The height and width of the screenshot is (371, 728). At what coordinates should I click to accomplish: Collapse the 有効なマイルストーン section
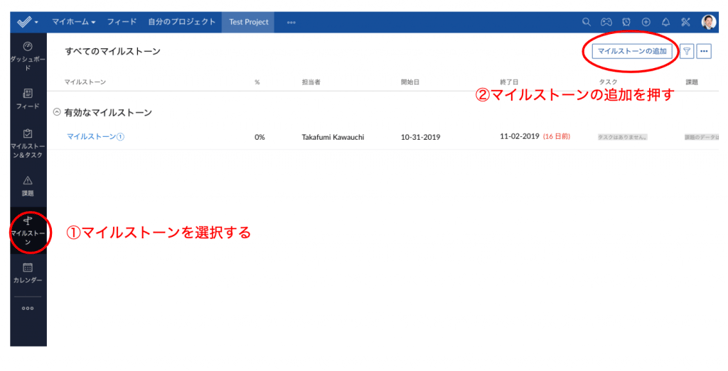point(57,112)
